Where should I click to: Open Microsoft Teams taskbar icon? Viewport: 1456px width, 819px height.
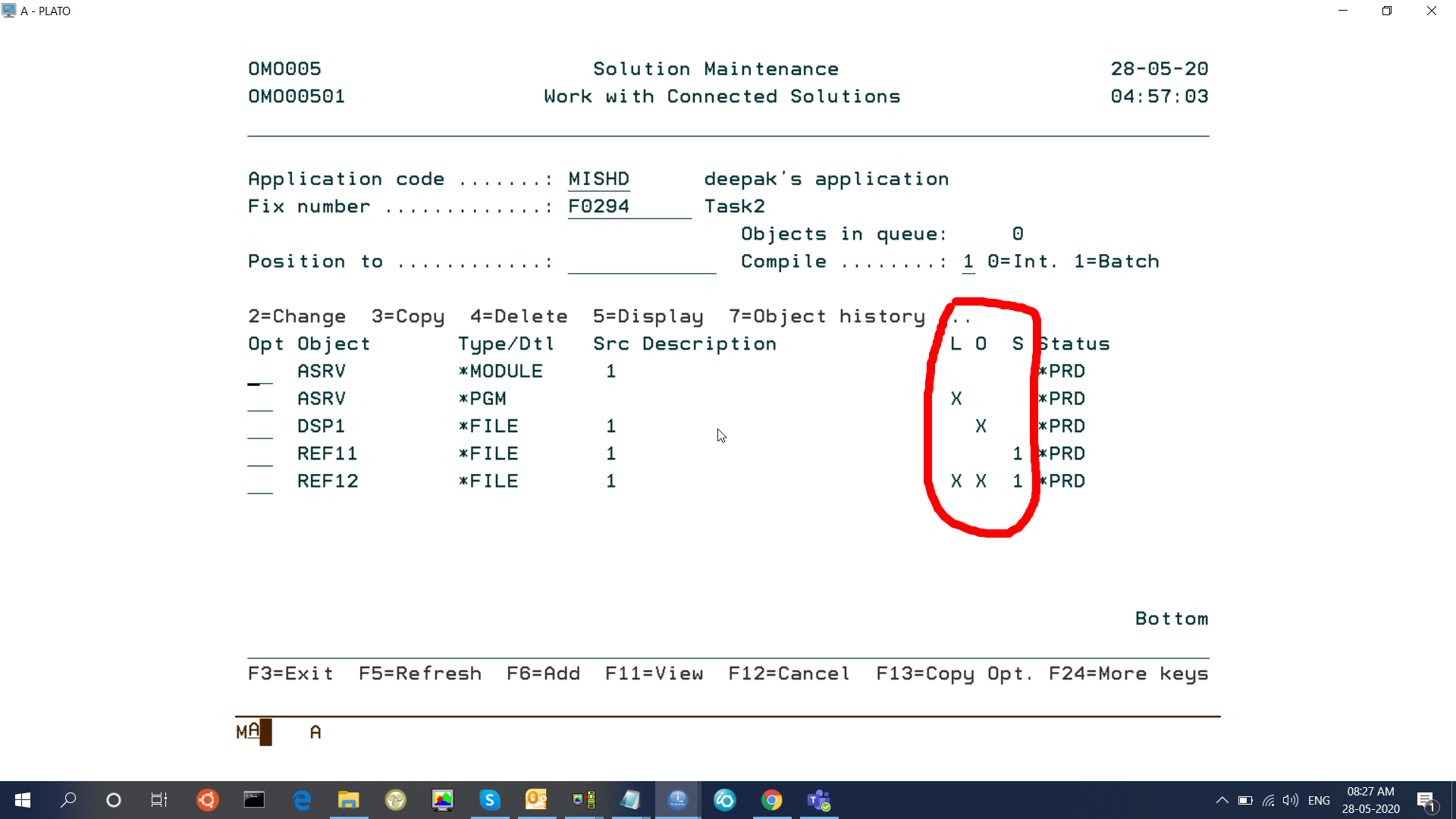tap(819, 800)
